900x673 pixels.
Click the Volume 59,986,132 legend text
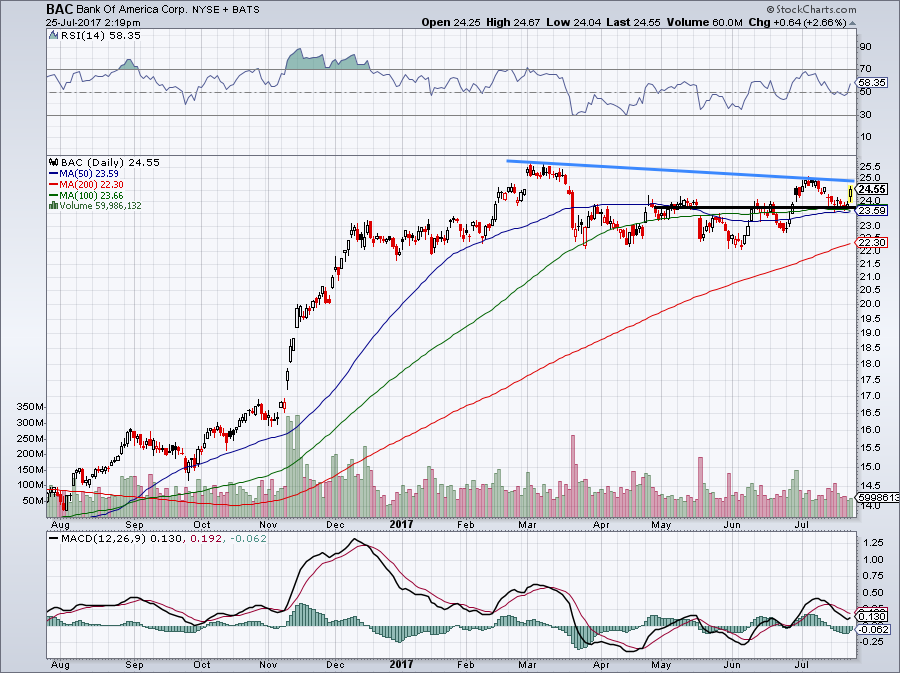click(x=100, y=205)
